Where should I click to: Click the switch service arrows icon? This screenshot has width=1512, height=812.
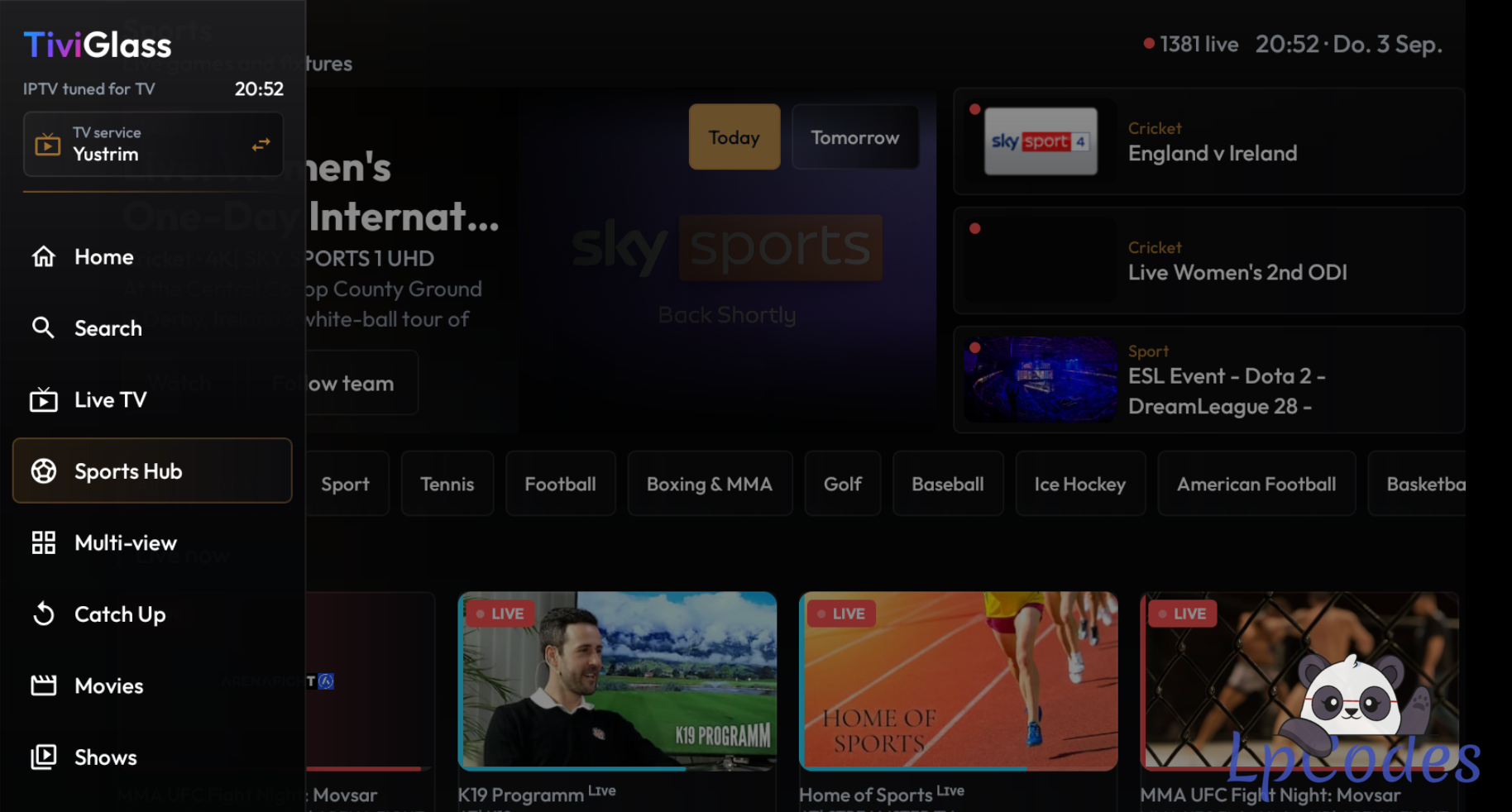pyautogui.click(x=261, y=145)
